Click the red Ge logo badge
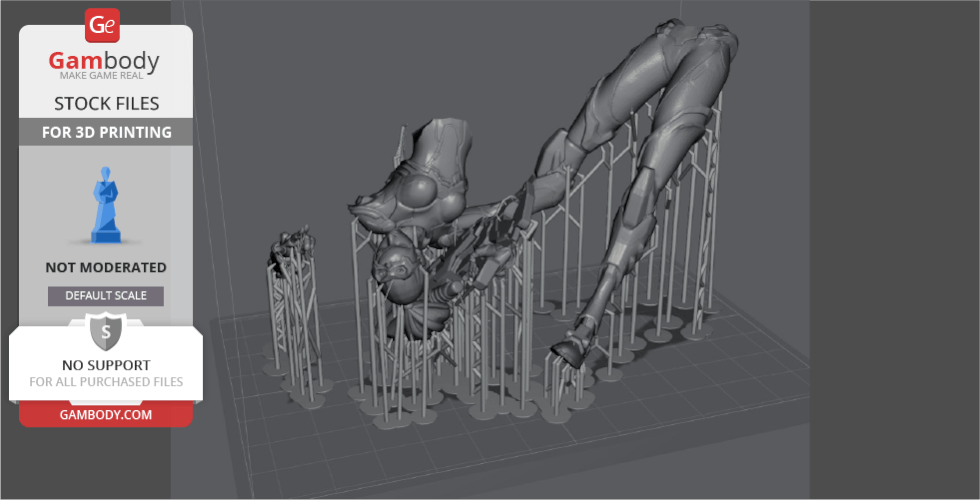The height and width of the screenshot is (500, 980). tap(102, 25)
